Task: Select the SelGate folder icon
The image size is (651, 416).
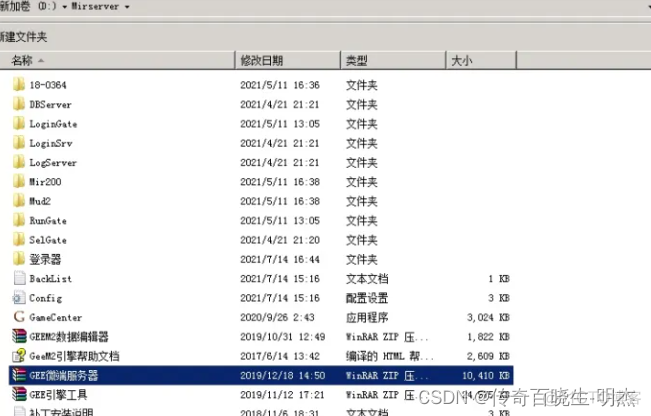Action: (19, 240)
